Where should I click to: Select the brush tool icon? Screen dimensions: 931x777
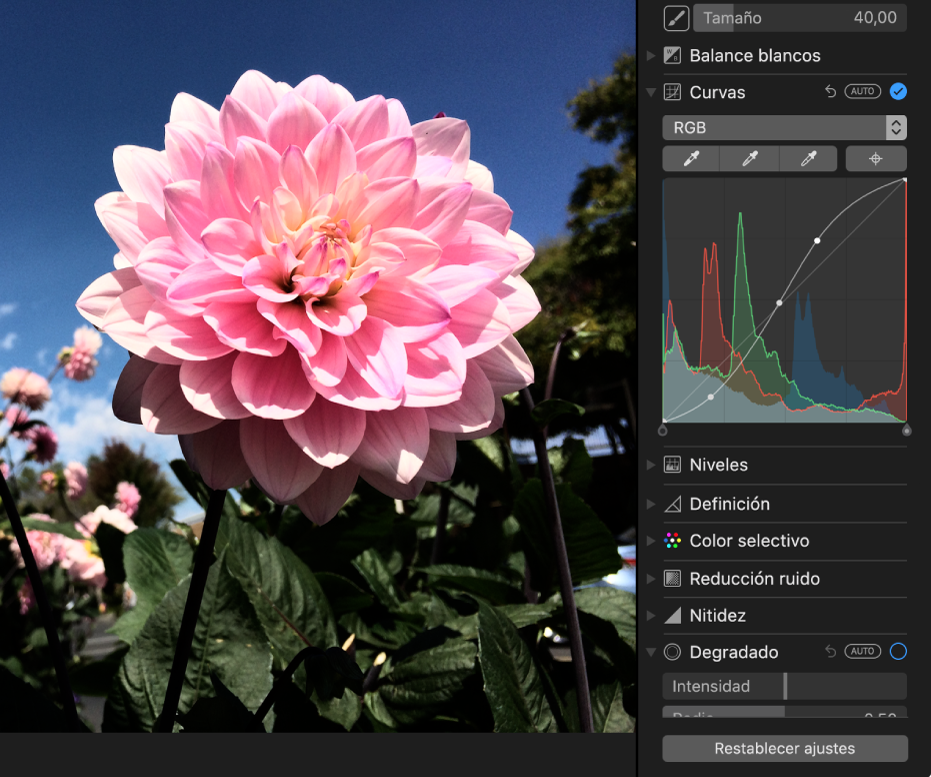tap(676, 18)
